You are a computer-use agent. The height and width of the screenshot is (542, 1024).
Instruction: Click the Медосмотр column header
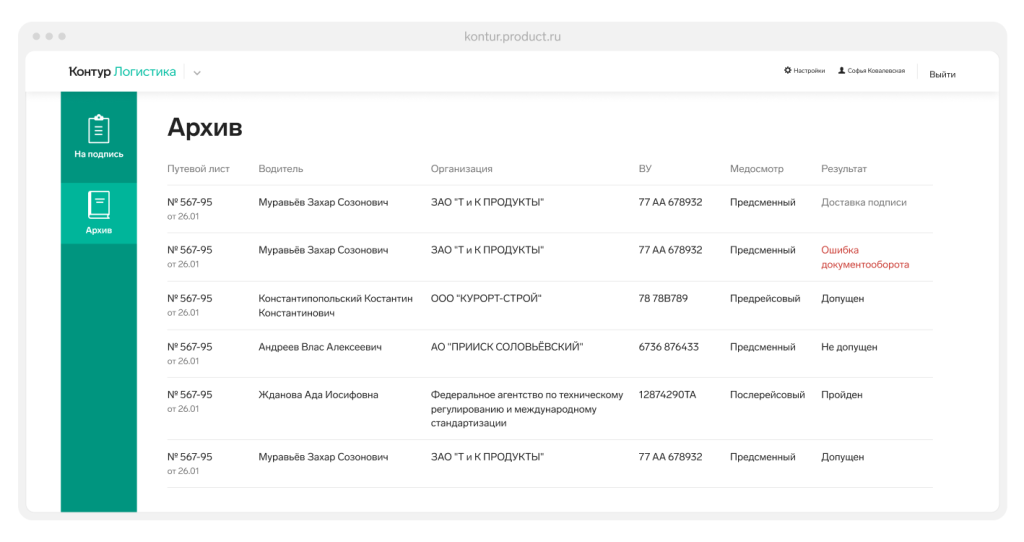[756, 169]
